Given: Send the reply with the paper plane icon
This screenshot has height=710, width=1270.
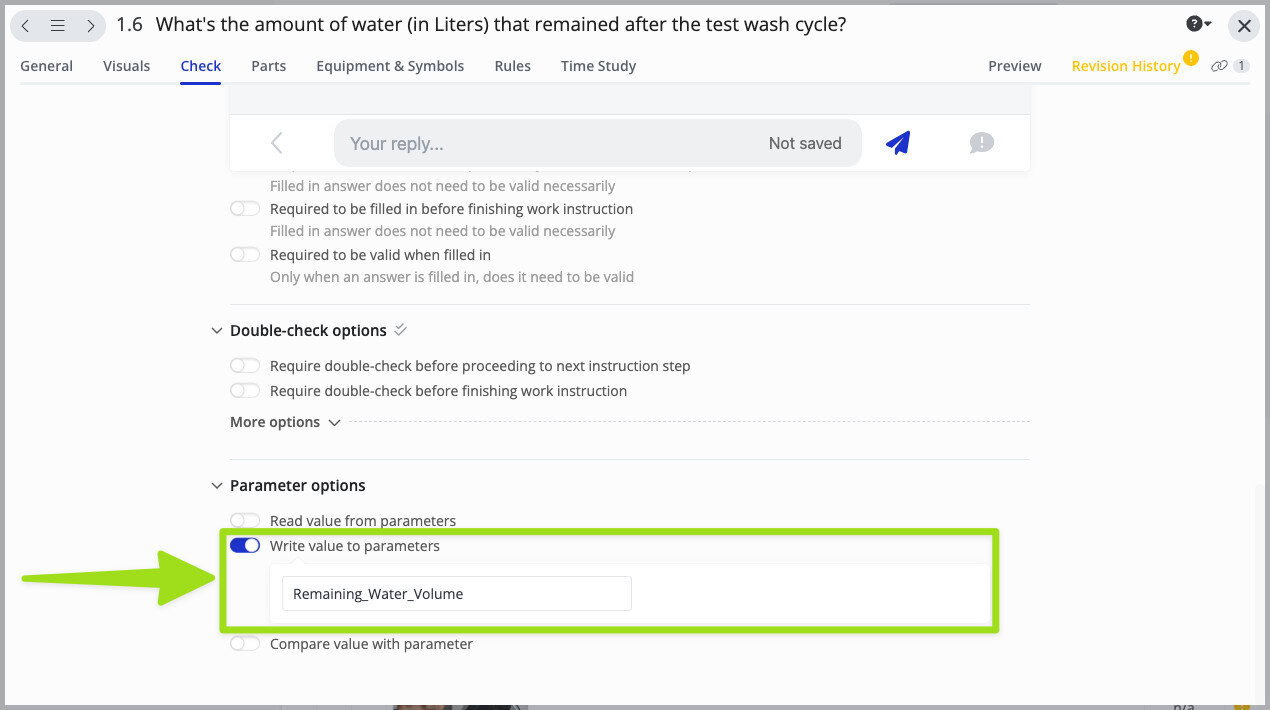Looking at the screenshot, I should click(x=897, y=142).
